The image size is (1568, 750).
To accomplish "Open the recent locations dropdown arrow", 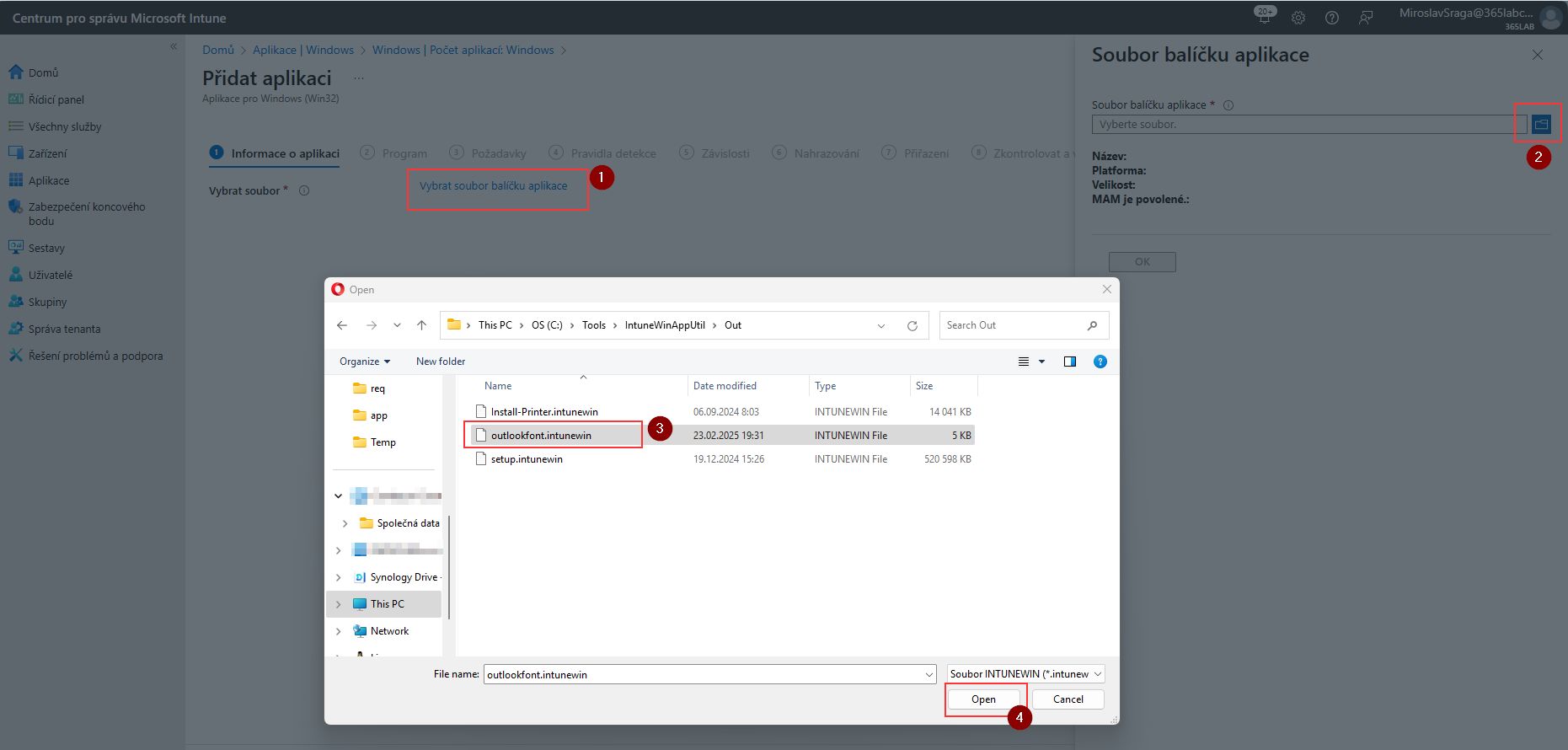I will [397, 325].
